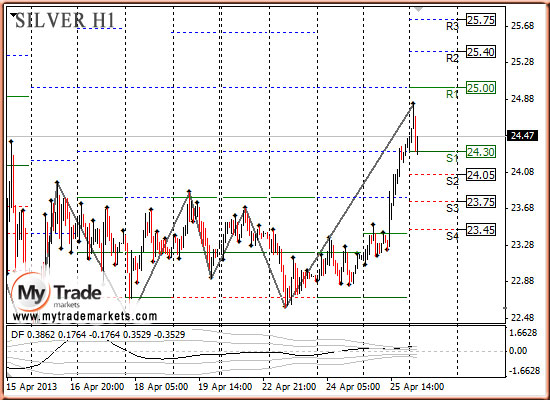Click the 24.08 value on price axis
Image resolution: width=550 pixels, height=400 pixels.
pos(523,172)
